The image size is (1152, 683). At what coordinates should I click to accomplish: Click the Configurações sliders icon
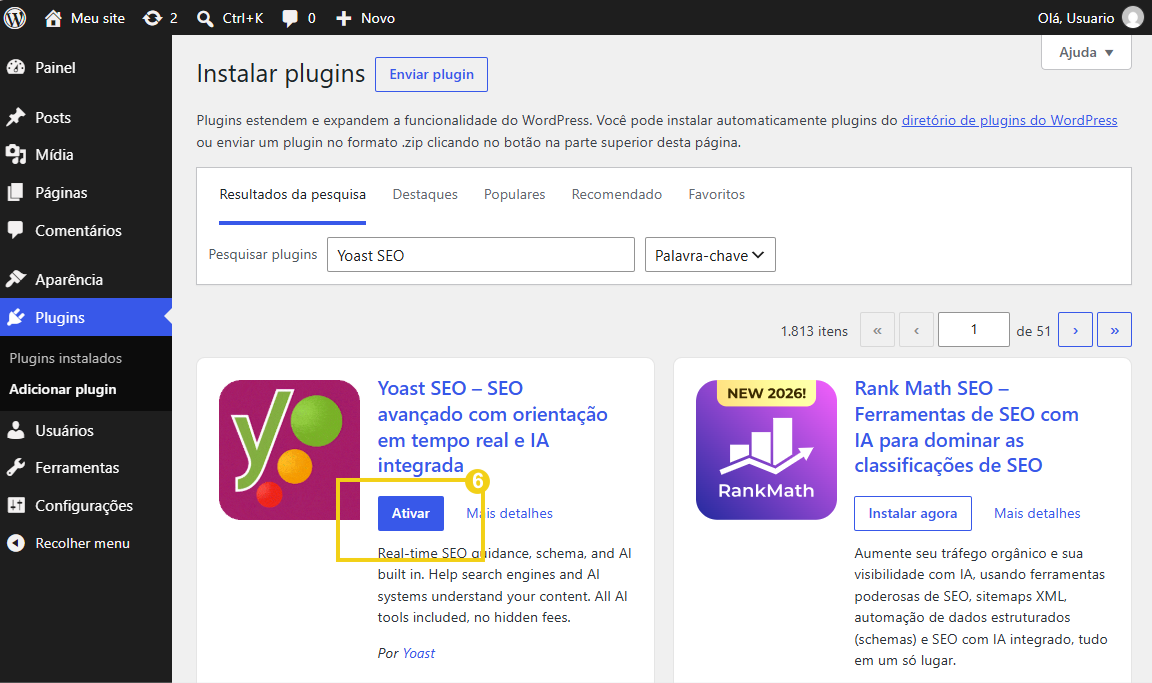coord(15,505)
